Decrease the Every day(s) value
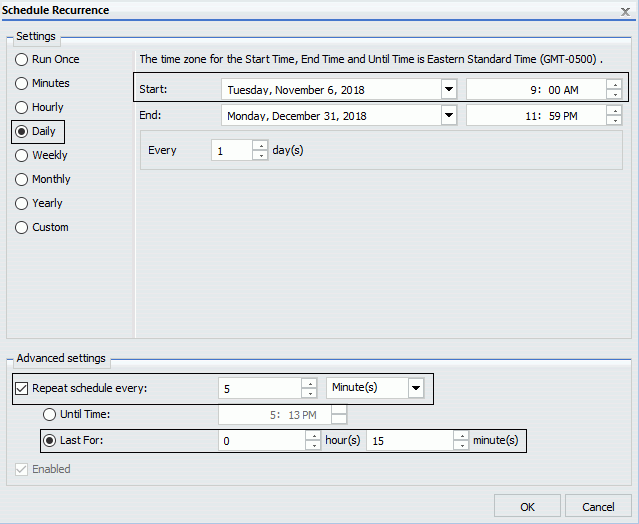This screenshot has height=524, width=639. pos(260,155)
